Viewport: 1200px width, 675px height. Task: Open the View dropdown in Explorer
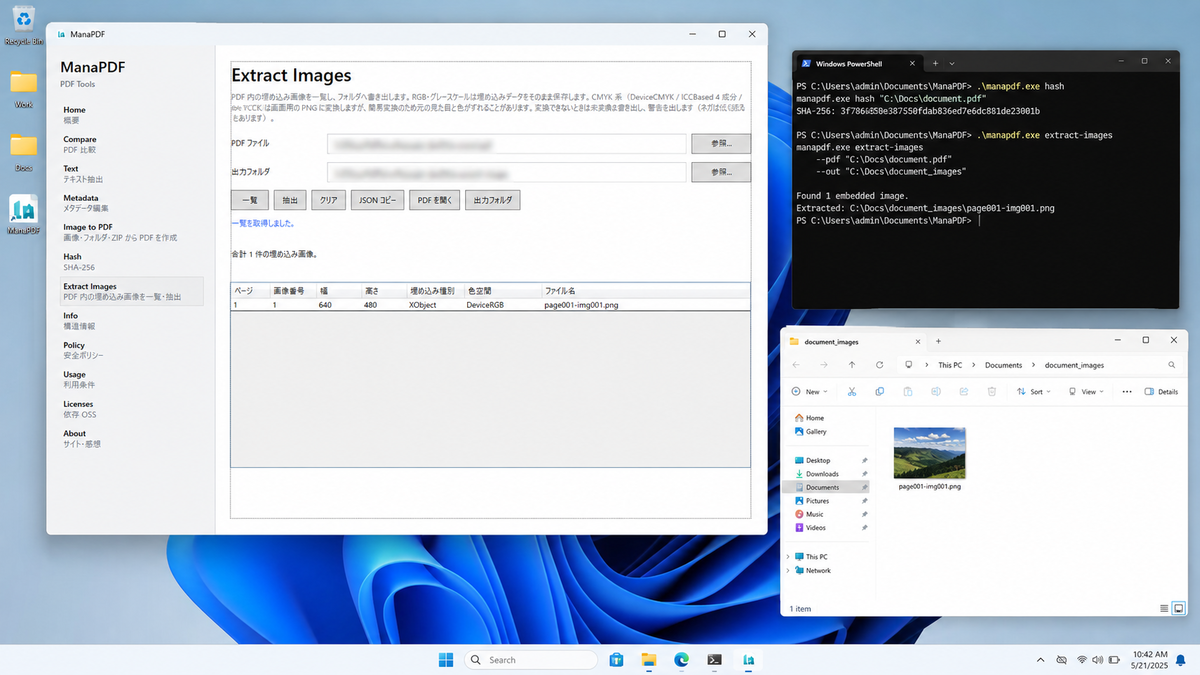pos(1086,392)
